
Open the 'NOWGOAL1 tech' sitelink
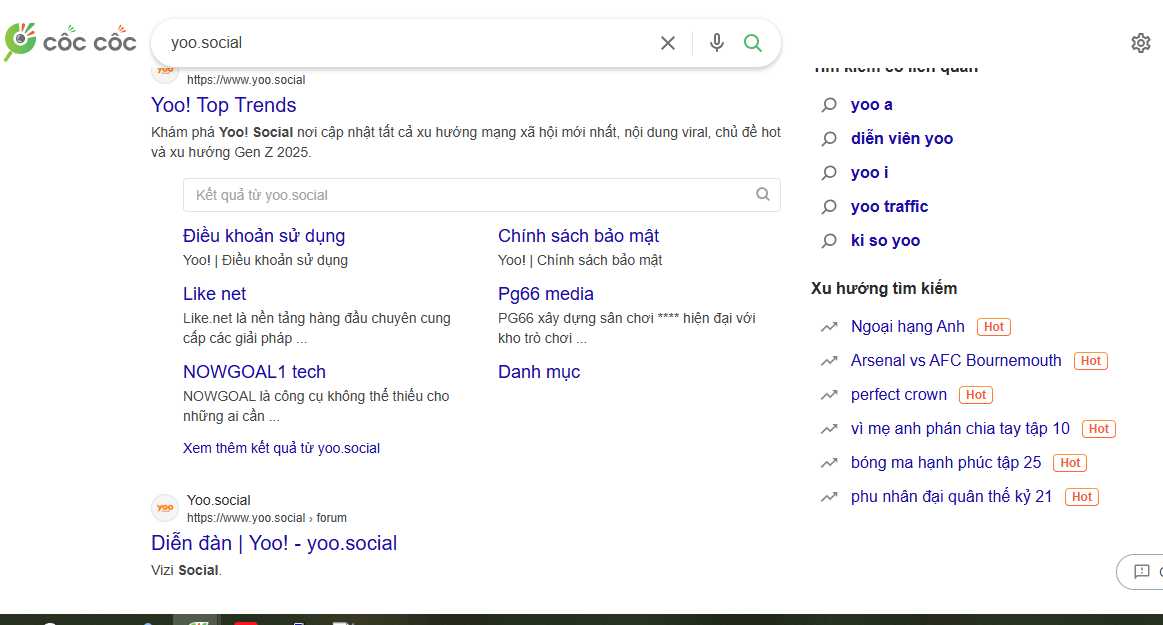tap(254, 371)
